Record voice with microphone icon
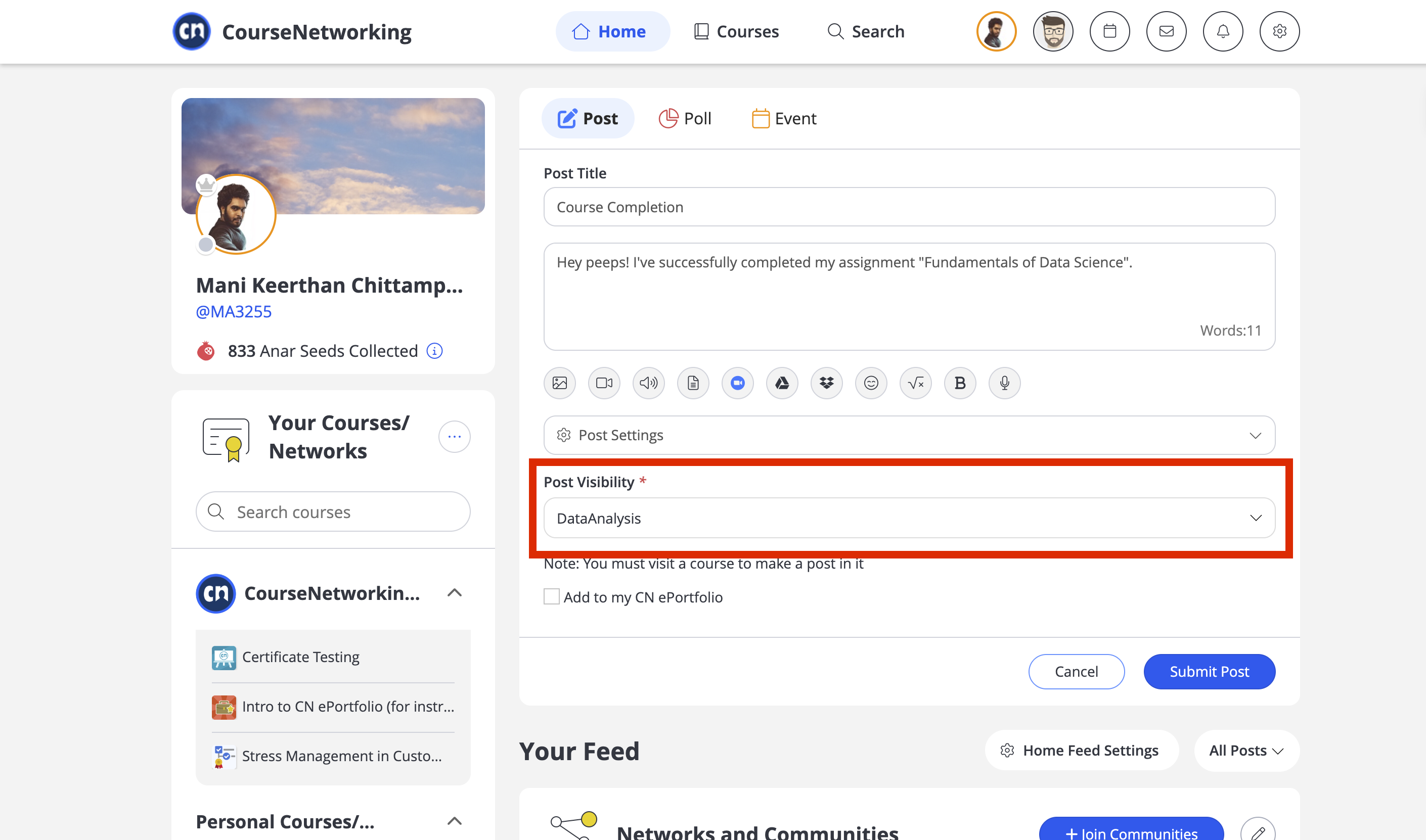This screenshot has width=1426, height=840. (x=1005, y=383)
